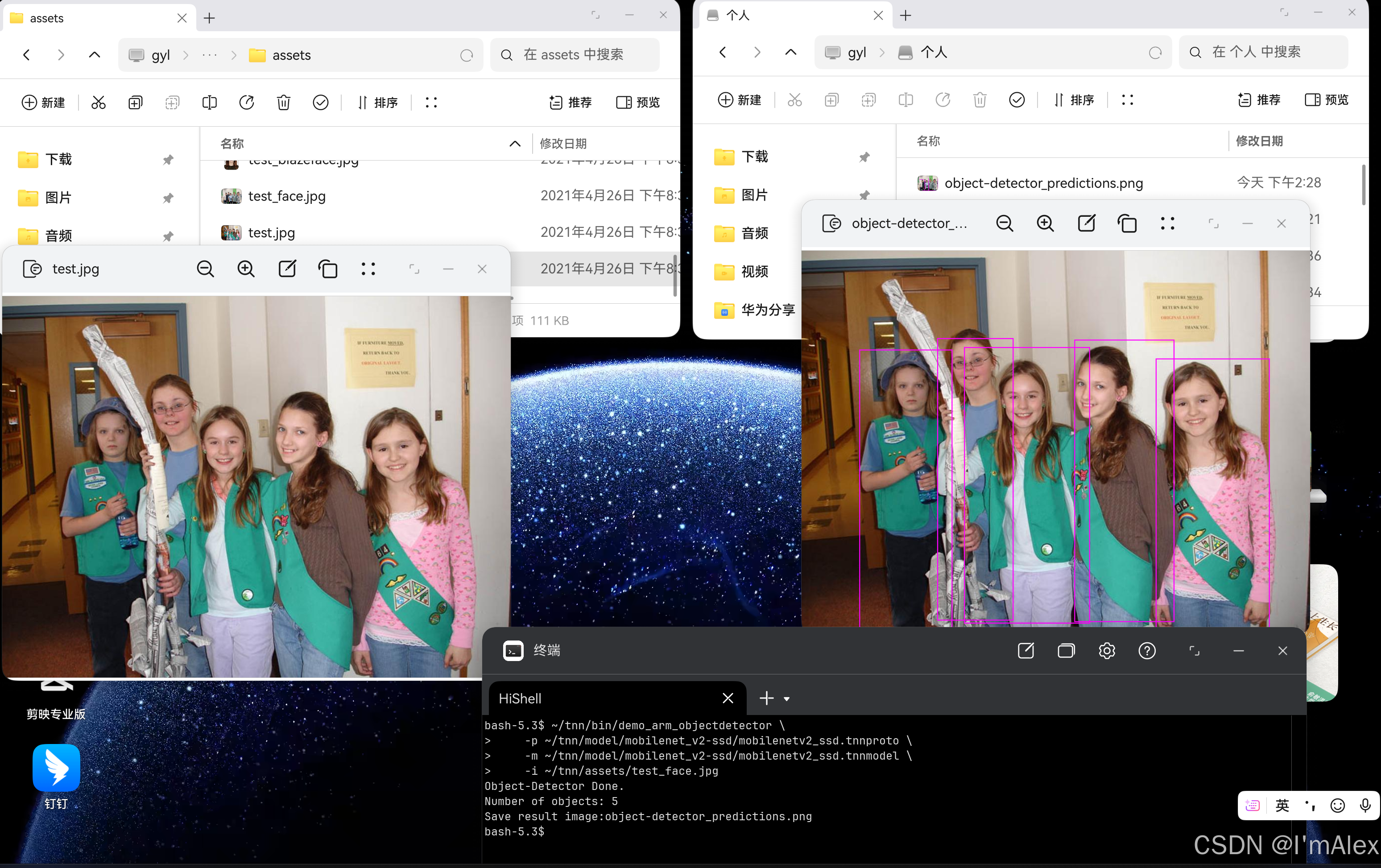This screenshot has width=1381, height=868.
Task: Open 排序 sort menu in assets window
Action: click(x=377, y=103)
